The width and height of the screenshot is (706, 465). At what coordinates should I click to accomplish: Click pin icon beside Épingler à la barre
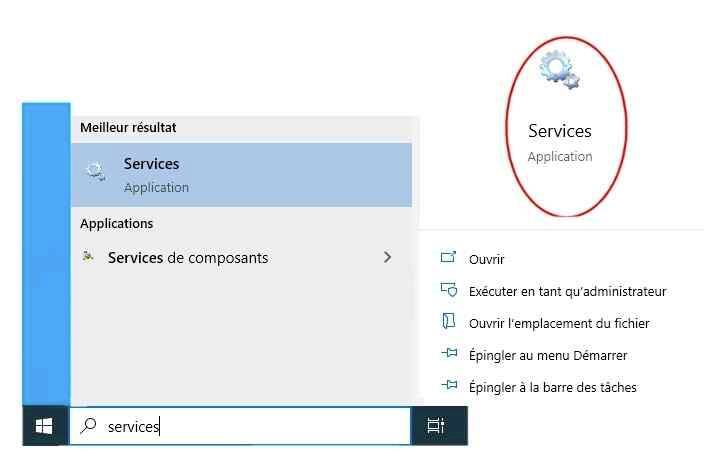pos(449,385)
